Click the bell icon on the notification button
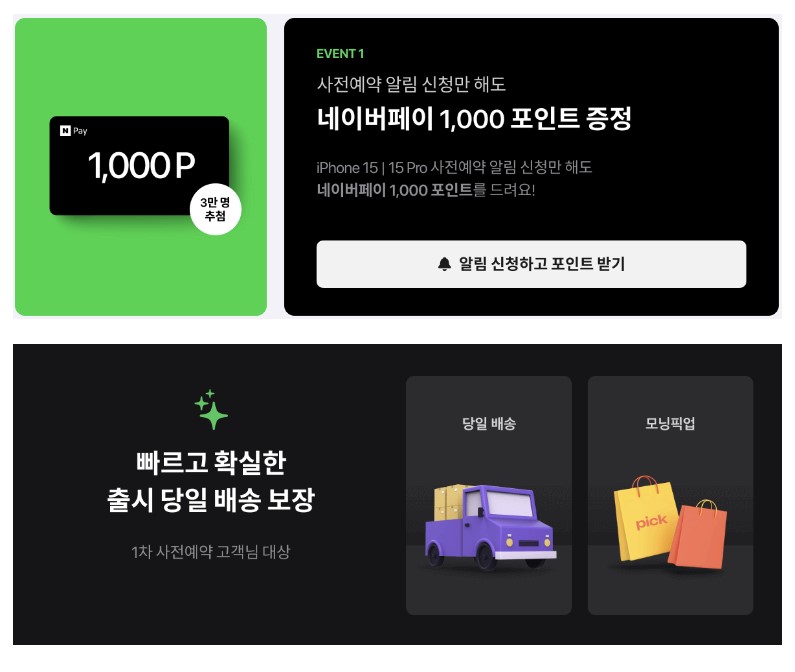Image resolution: width=795 pixels, height=672 pixels. [x=444, y=264]
